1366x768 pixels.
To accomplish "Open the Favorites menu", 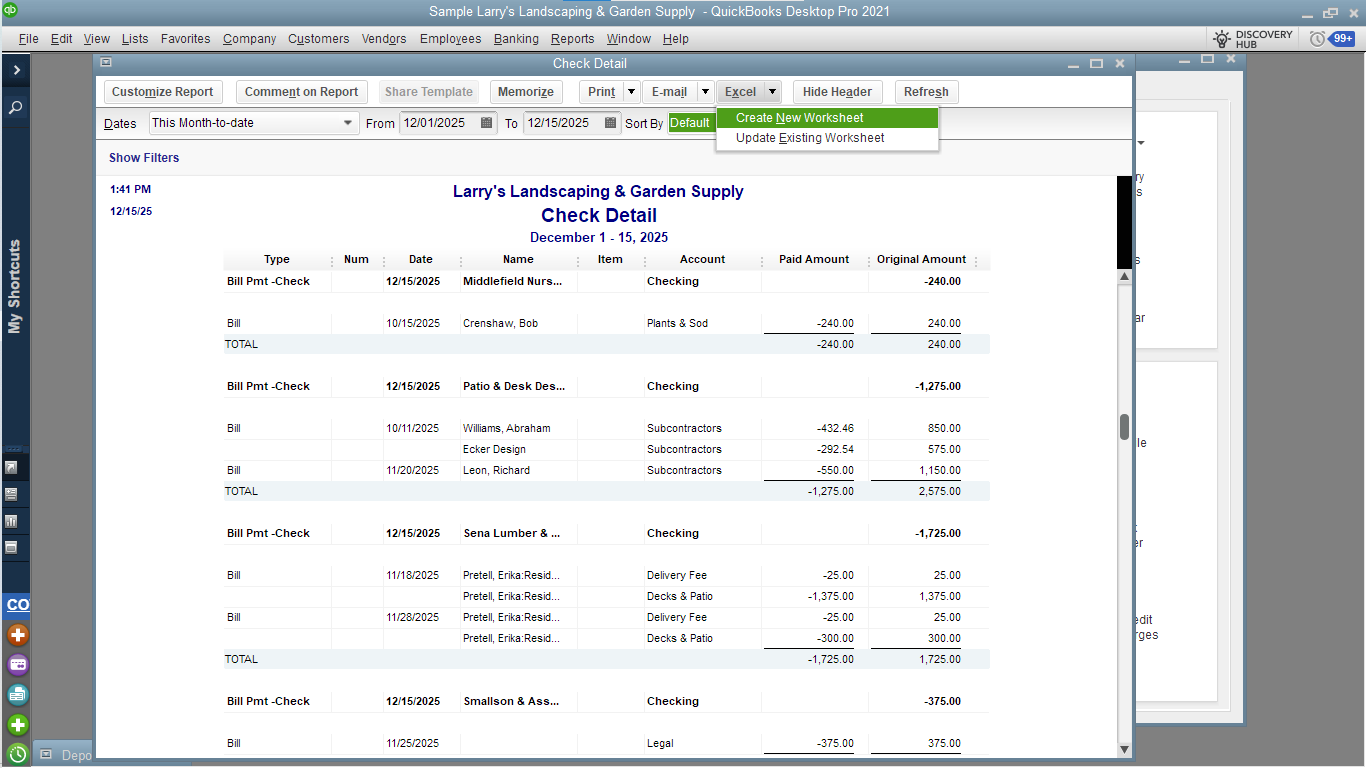I will 186,39.
